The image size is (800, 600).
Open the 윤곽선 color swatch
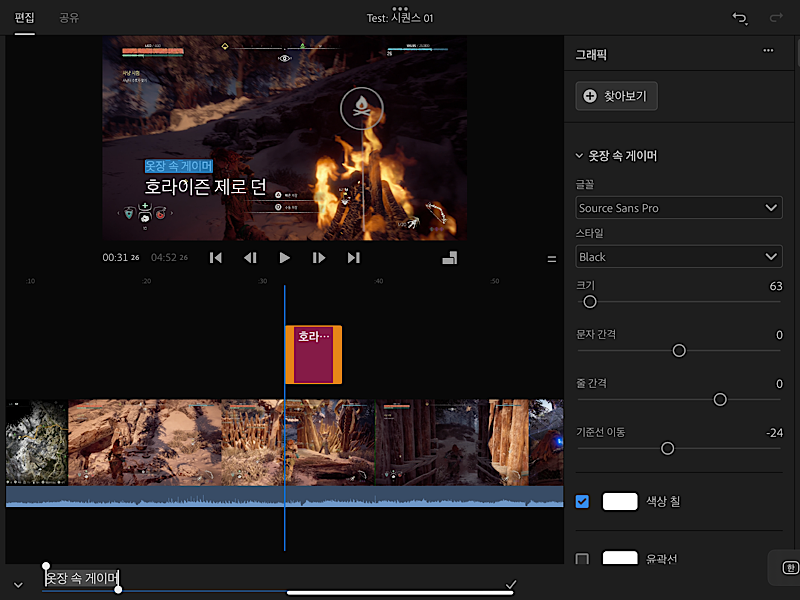pyautogui.click(x=620, y=557)
